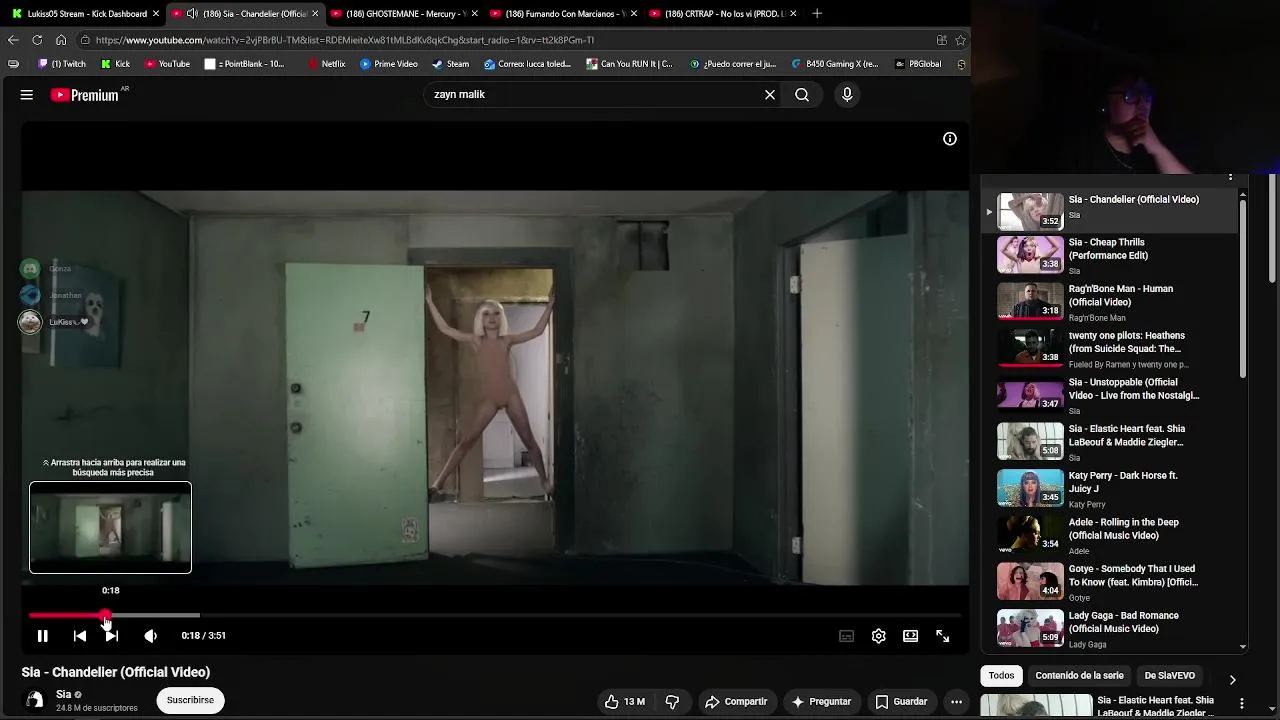Click the video progress bar scrubber
Image resolution: width=1280 pixels, height=720 pixels.
(x=105, y=615)
